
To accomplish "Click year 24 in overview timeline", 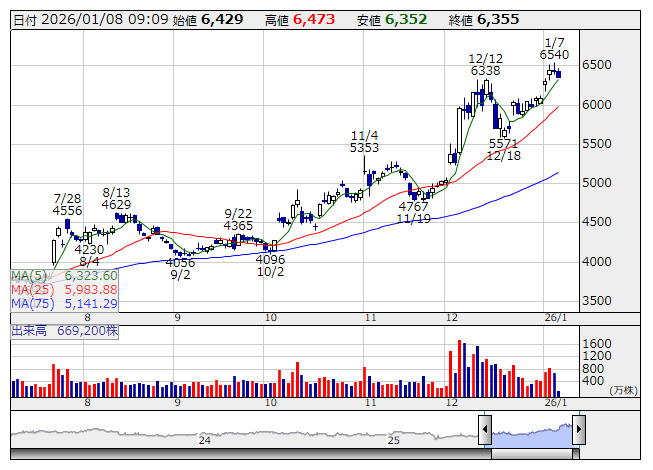I will click(x=204, y=440).
